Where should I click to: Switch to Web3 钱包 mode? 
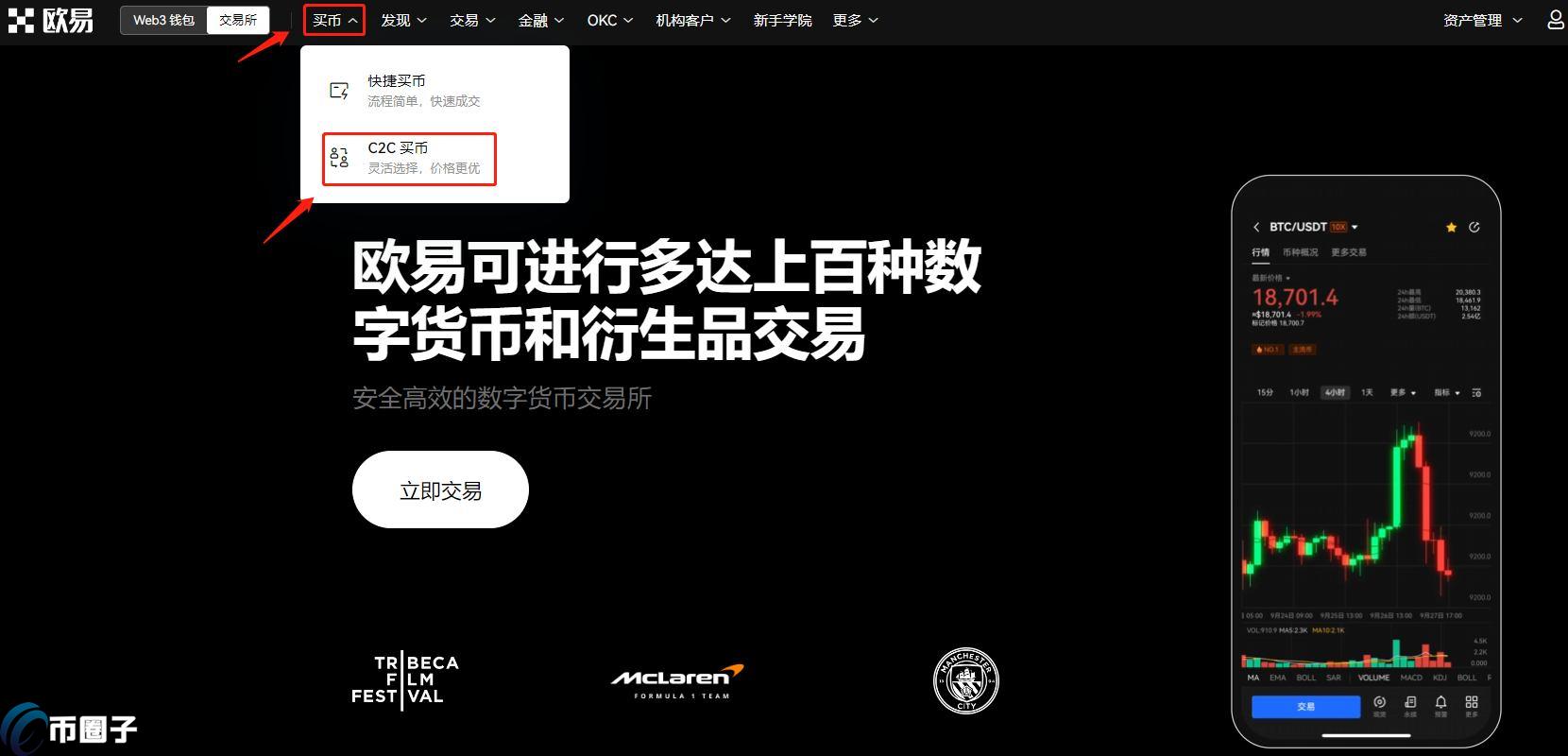coord(163,20)
